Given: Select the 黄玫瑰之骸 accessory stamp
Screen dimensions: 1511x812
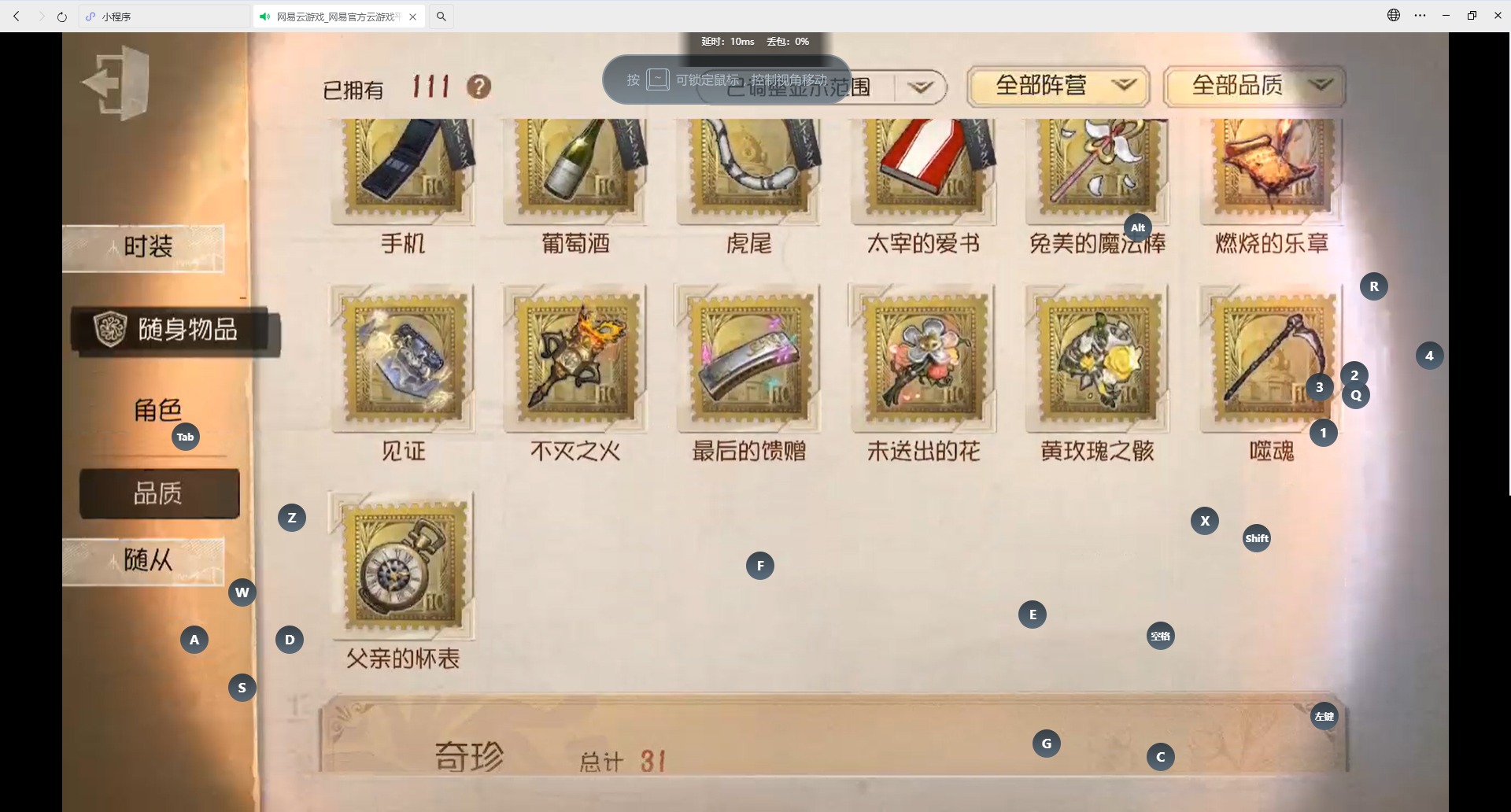Looking at the screenshot, I should pos(1097,358).
